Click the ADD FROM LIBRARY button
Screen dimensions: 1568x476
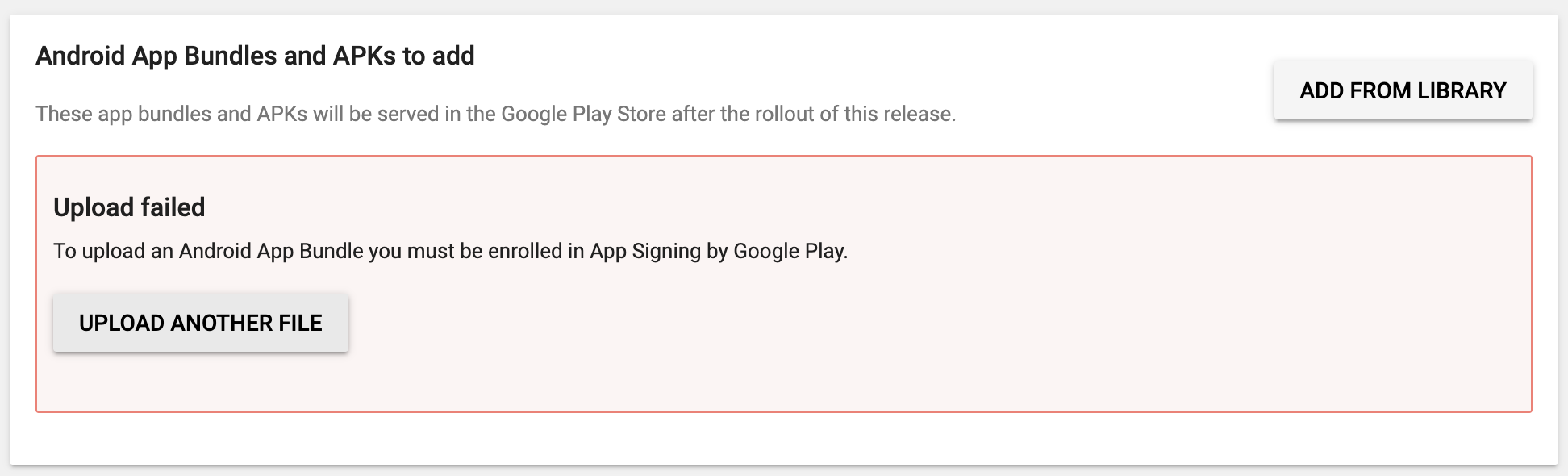tap(1403, 90)
